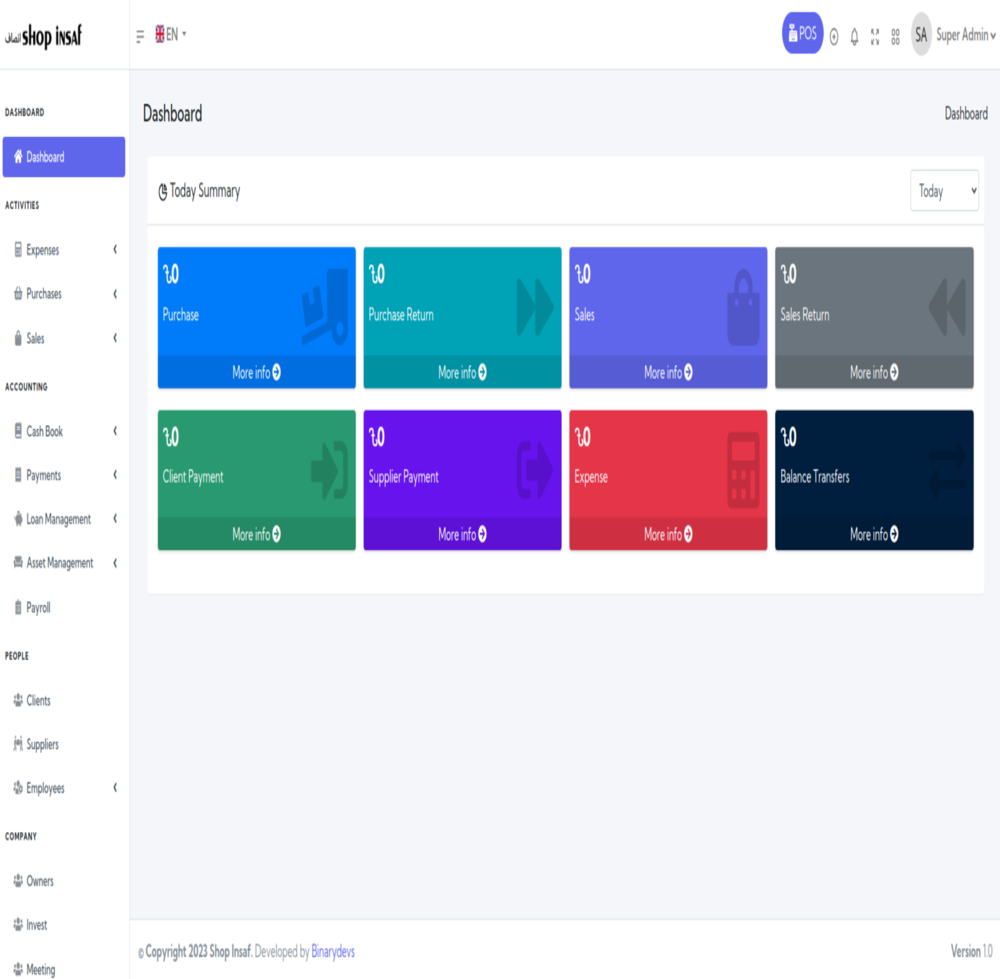Open the notifications bell icon
The image size is (1000, 979).
(854, 36)
